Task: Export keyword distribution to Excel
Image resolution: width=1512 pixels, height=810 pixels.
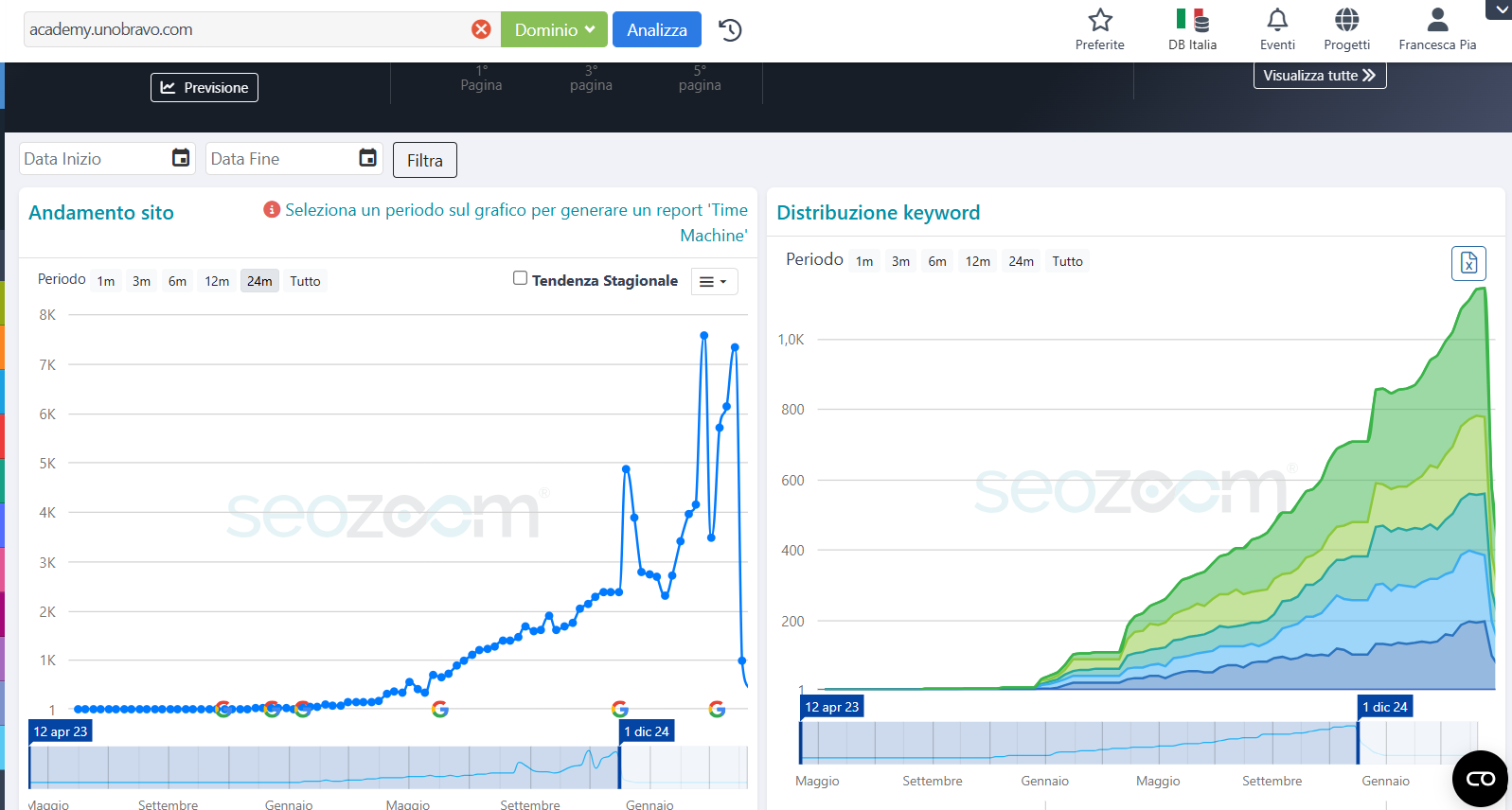Action: pos(1468,263)
